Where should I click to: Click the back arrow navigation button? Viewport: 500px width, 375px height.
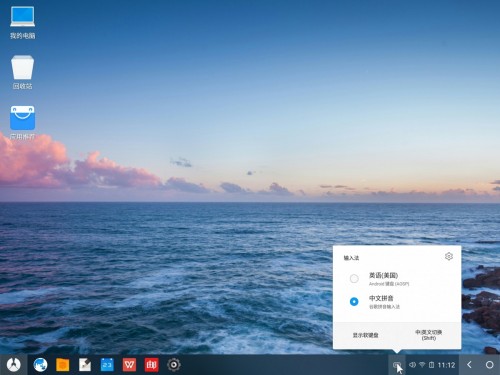click(469, 365)
